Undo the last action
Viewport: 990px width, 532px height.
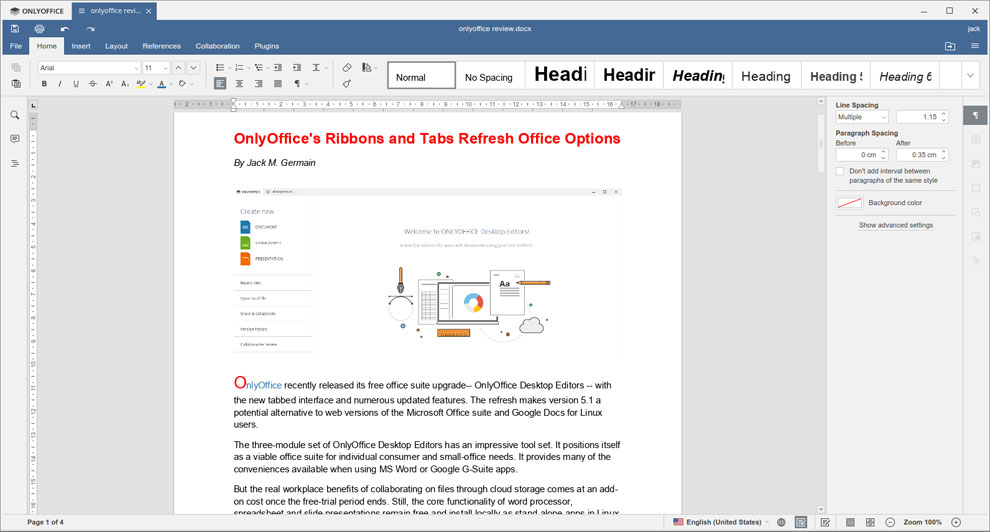[x=64, y=29]
